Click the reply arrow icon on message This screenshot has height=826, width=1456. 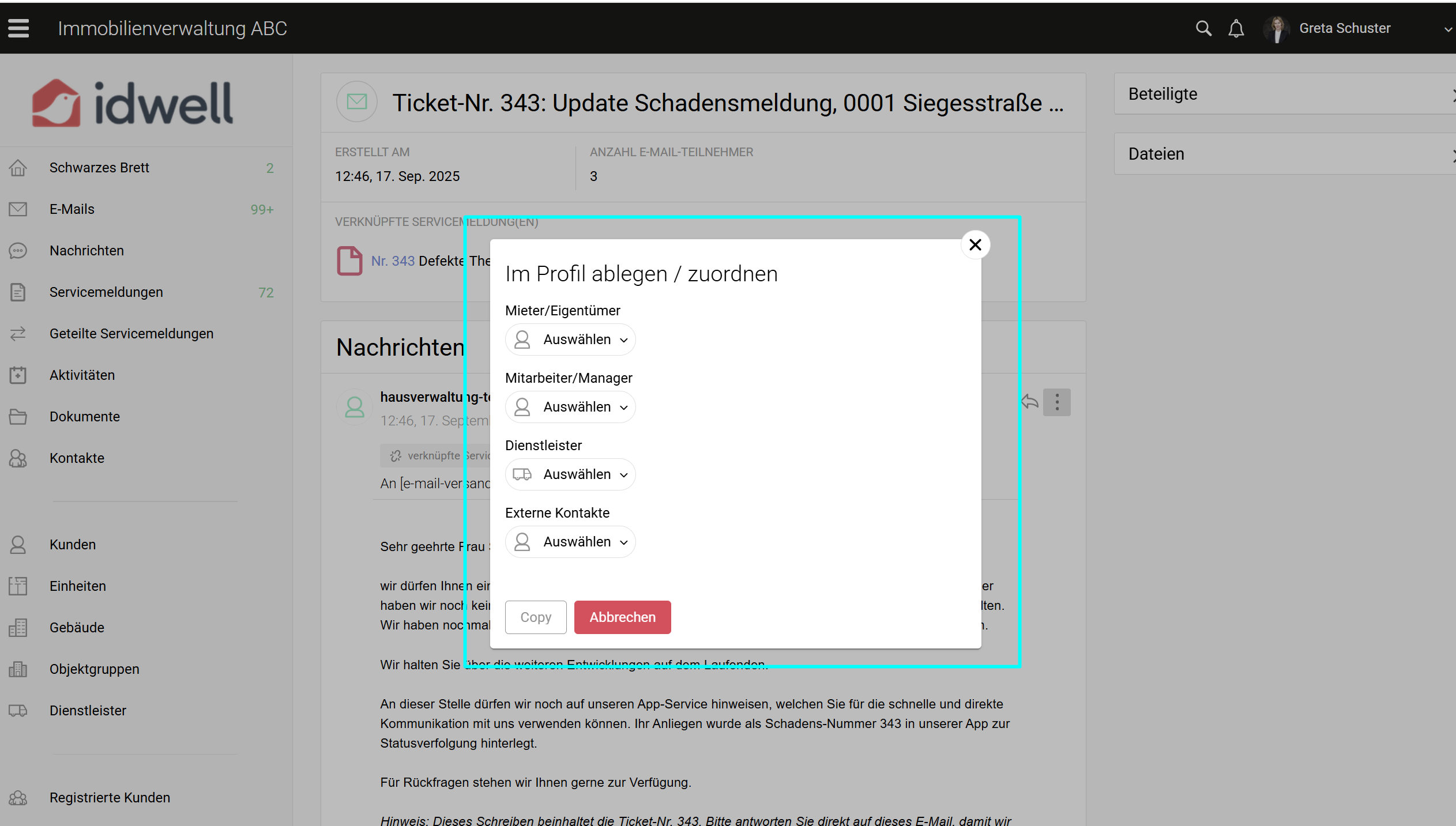pos(1029,402)
